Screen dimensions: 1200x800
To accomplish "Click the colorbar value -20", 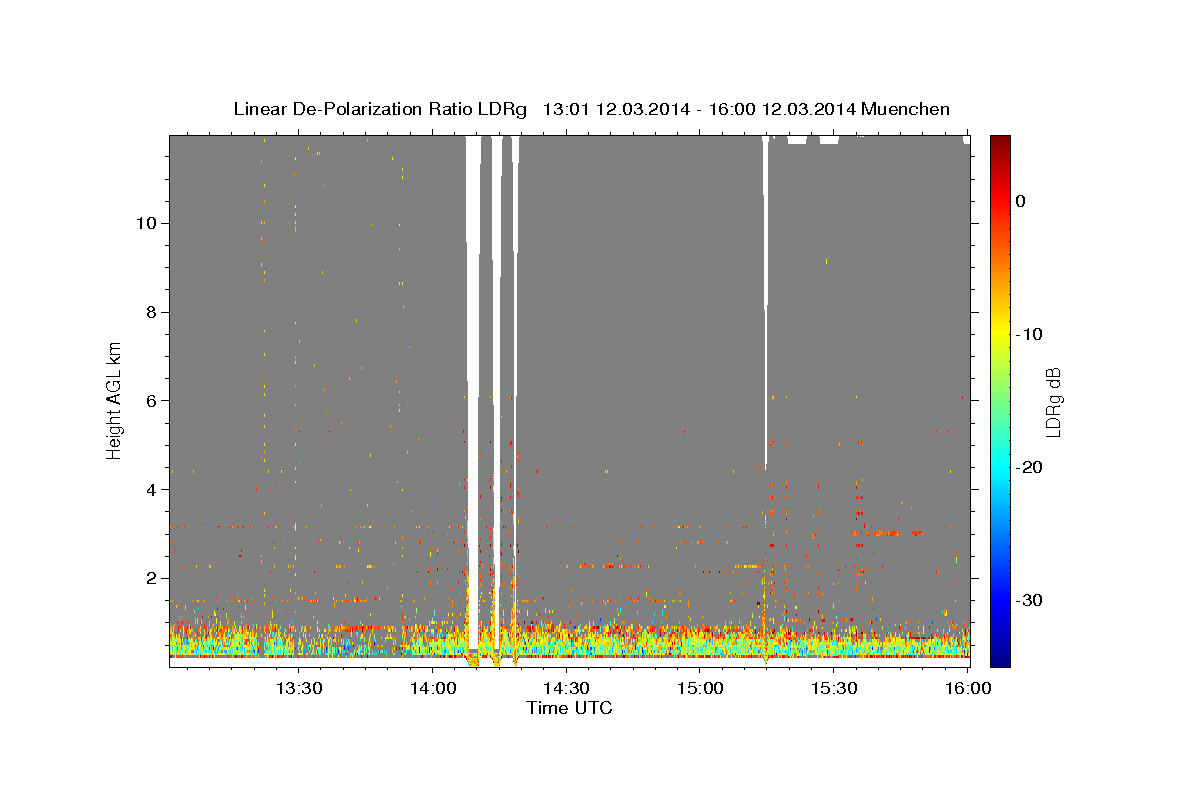I will click(1030, 467).
